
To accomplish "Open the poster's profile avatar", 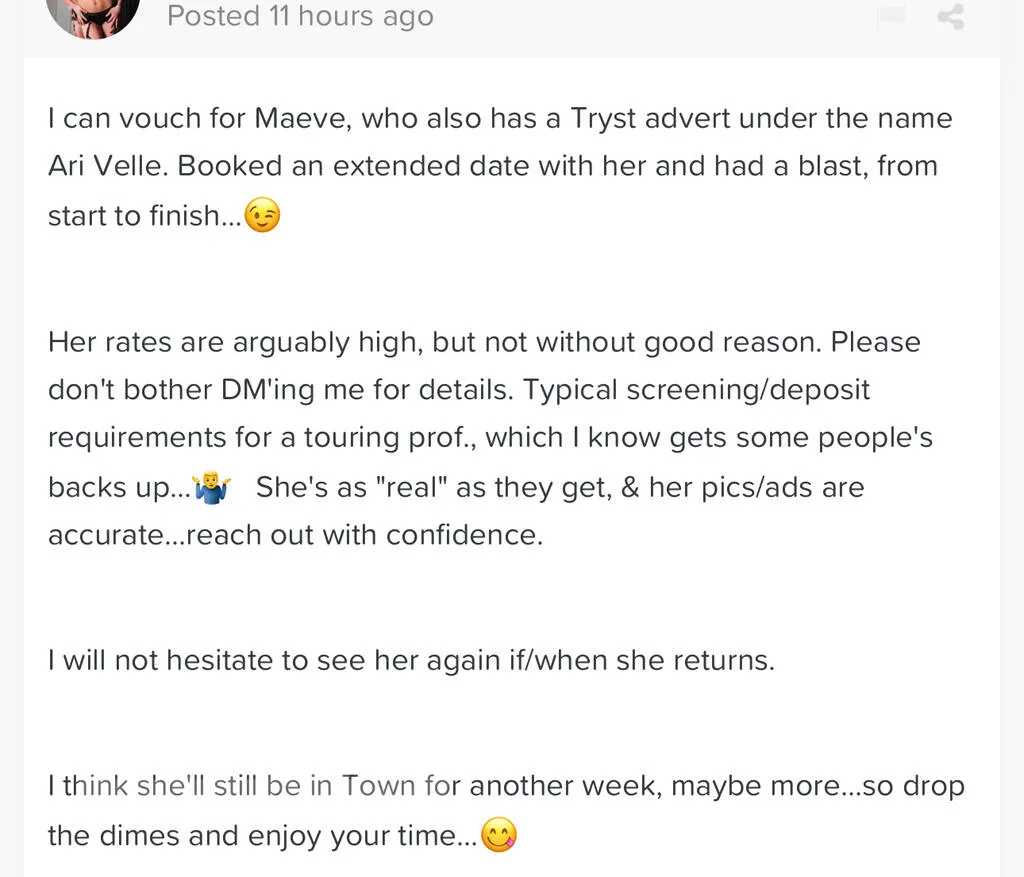I will click(93, 15).
